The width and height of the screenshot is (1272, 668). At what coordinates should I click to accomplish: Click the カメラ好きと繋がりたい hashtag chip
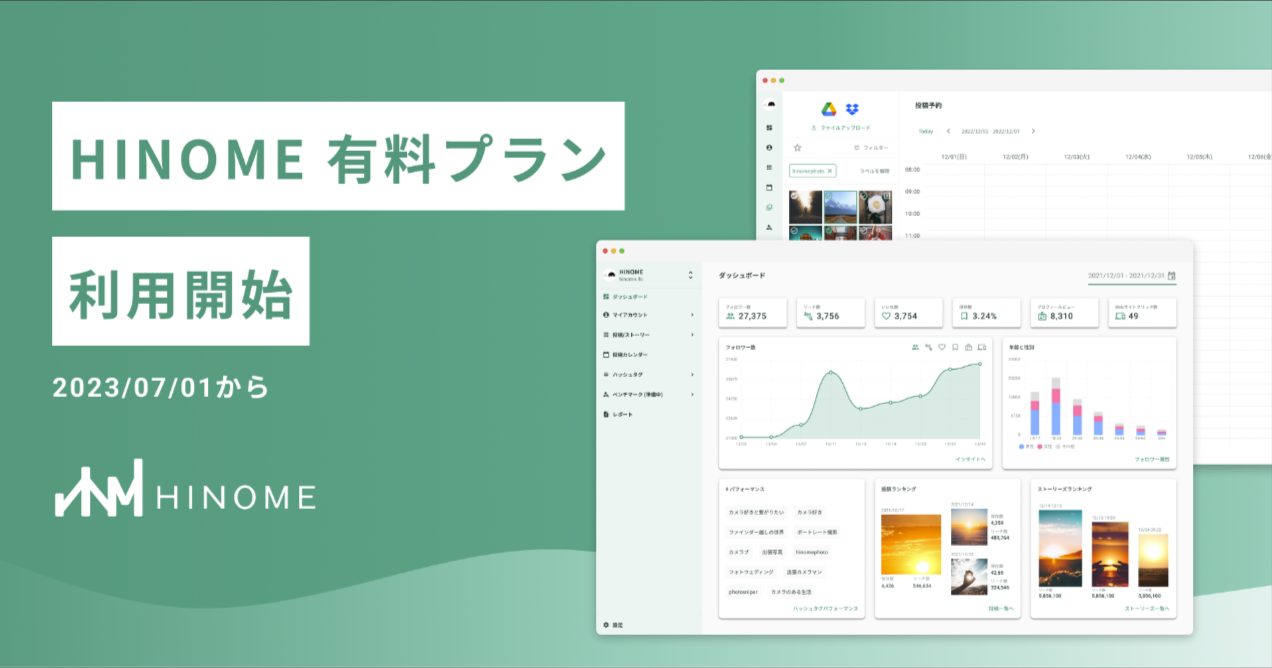pyautogui.click(x=757, y=512)
